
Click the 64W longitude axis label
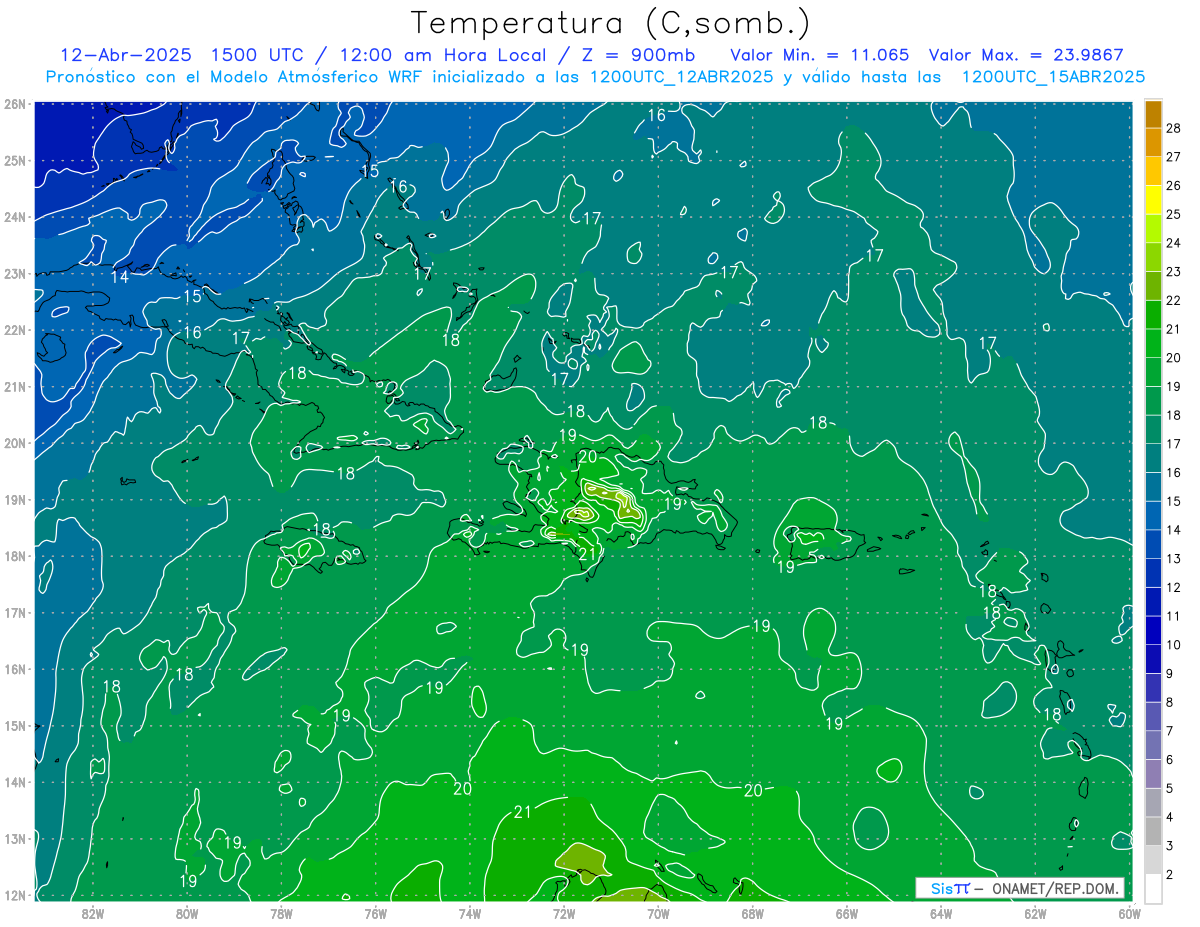pos(941,913)
